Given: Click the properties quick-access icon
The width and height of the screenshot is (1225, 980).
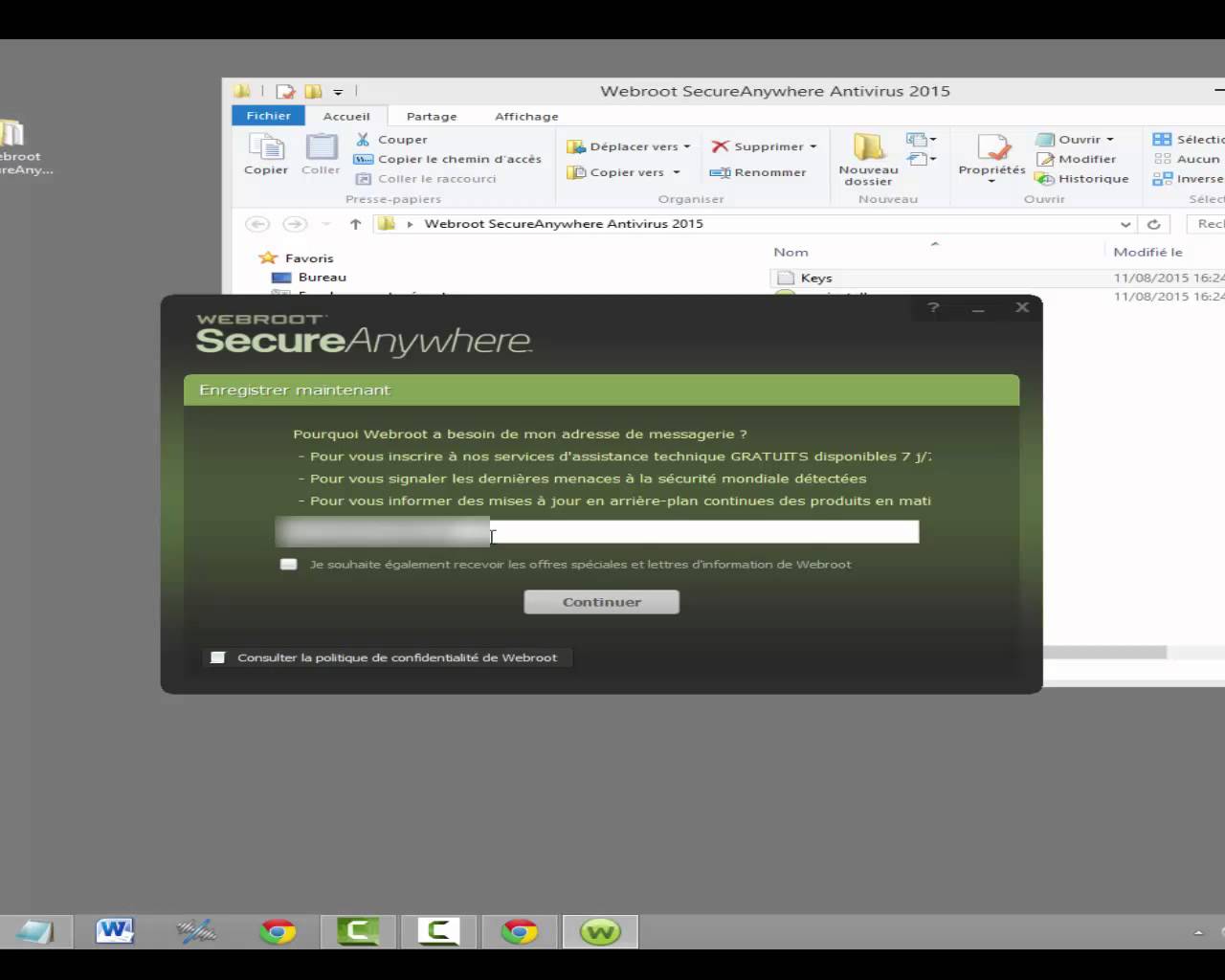Looking at the screenshot, I should [x=285, y=92].
